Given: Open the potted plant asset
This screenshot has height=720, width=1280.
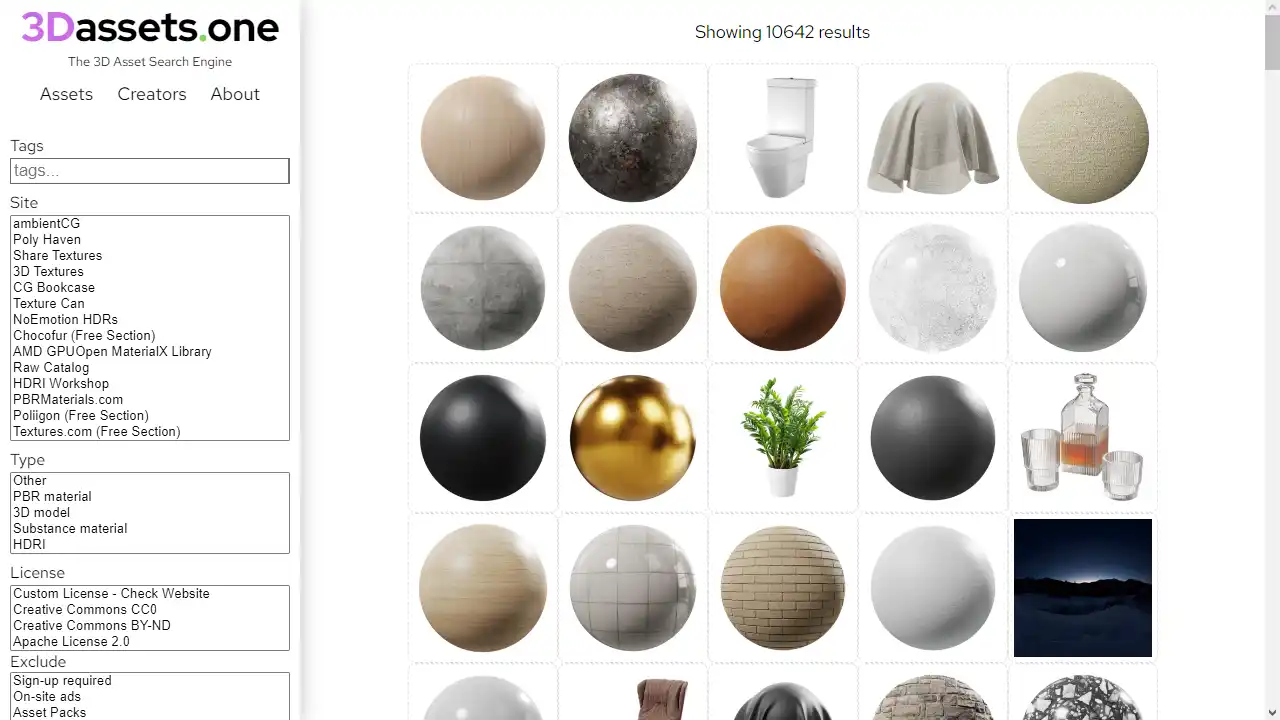Looking at the screenshot, I should pyautogui.click(x=782, y=437).
